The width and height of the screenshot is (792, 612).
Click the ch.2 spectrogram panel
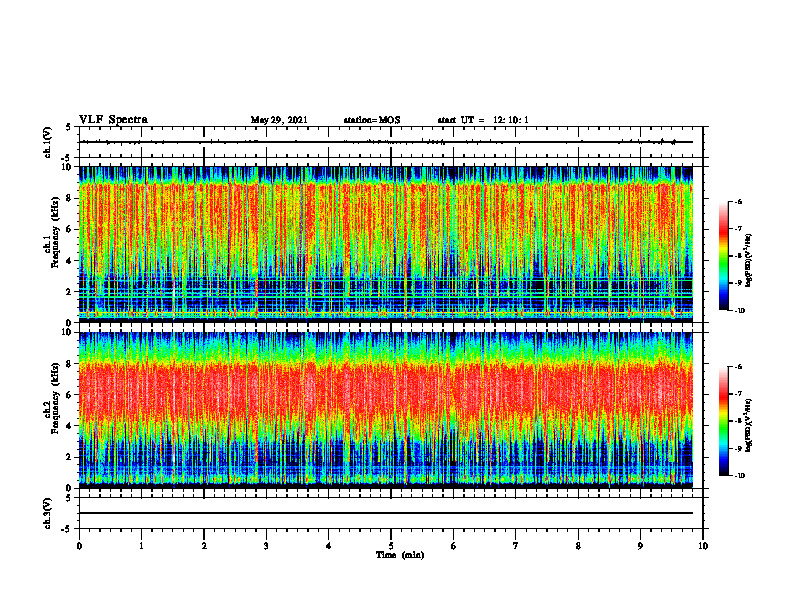pos(386,410)
